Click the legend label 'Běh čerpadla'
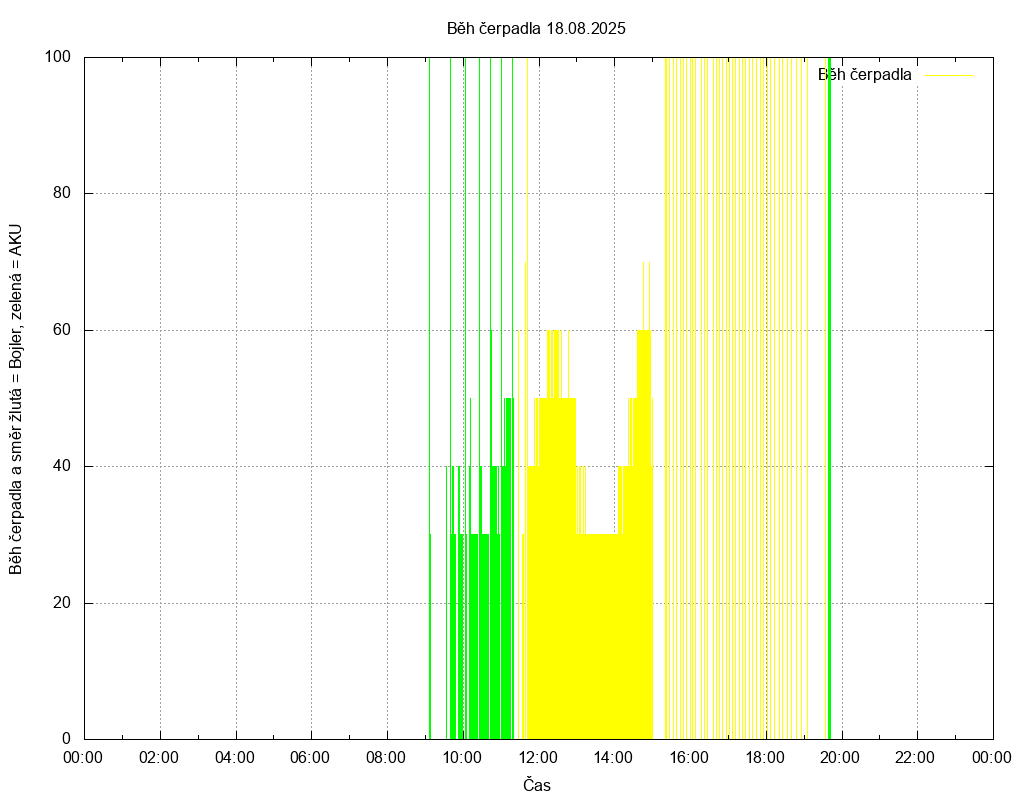The height and width of the screenshot is (800, 1024). pyautogui.click(x=865, y=75)
